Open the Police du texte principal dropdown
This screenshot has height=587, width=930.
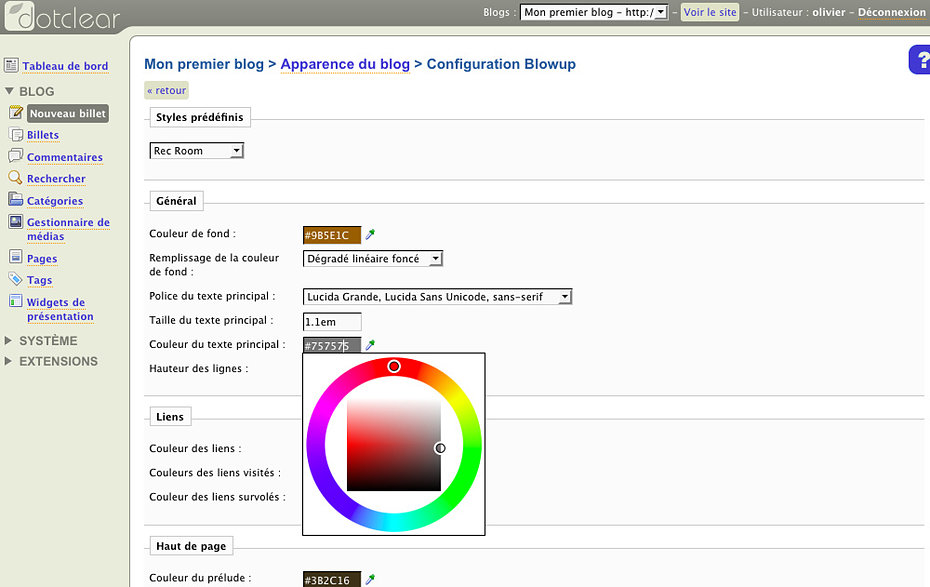tap(437, 296)
